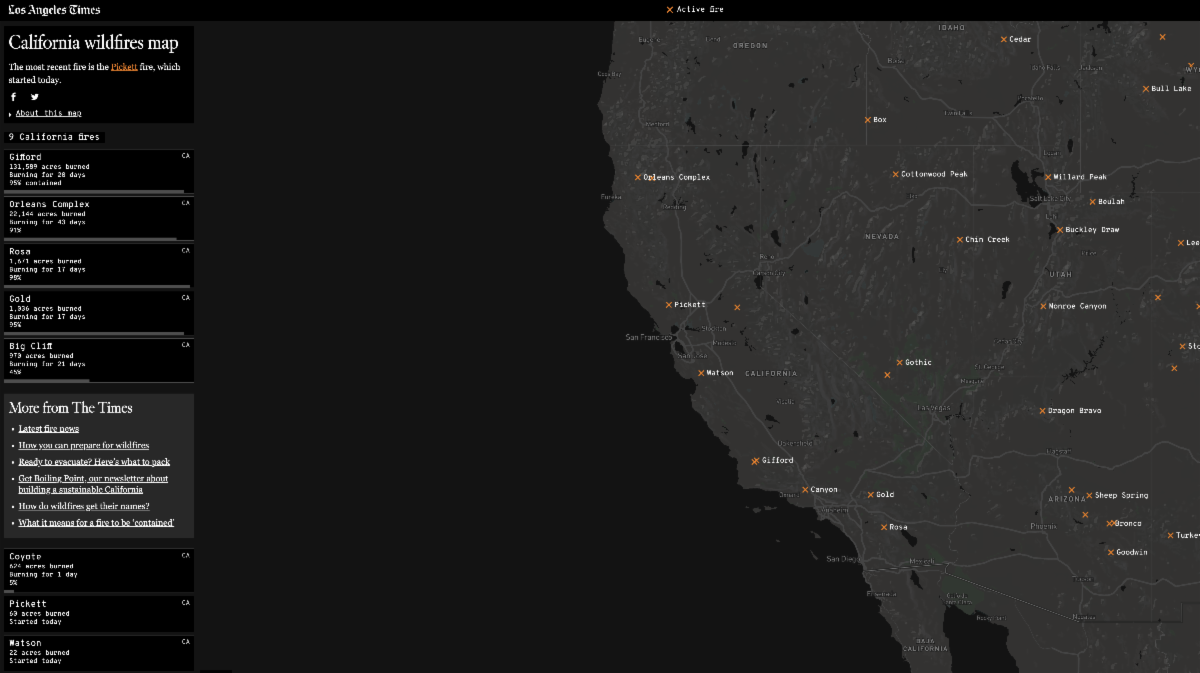The image size is (1200, 673).
Task: Click the Chin Creek fire marker
Action: point(960,240)
